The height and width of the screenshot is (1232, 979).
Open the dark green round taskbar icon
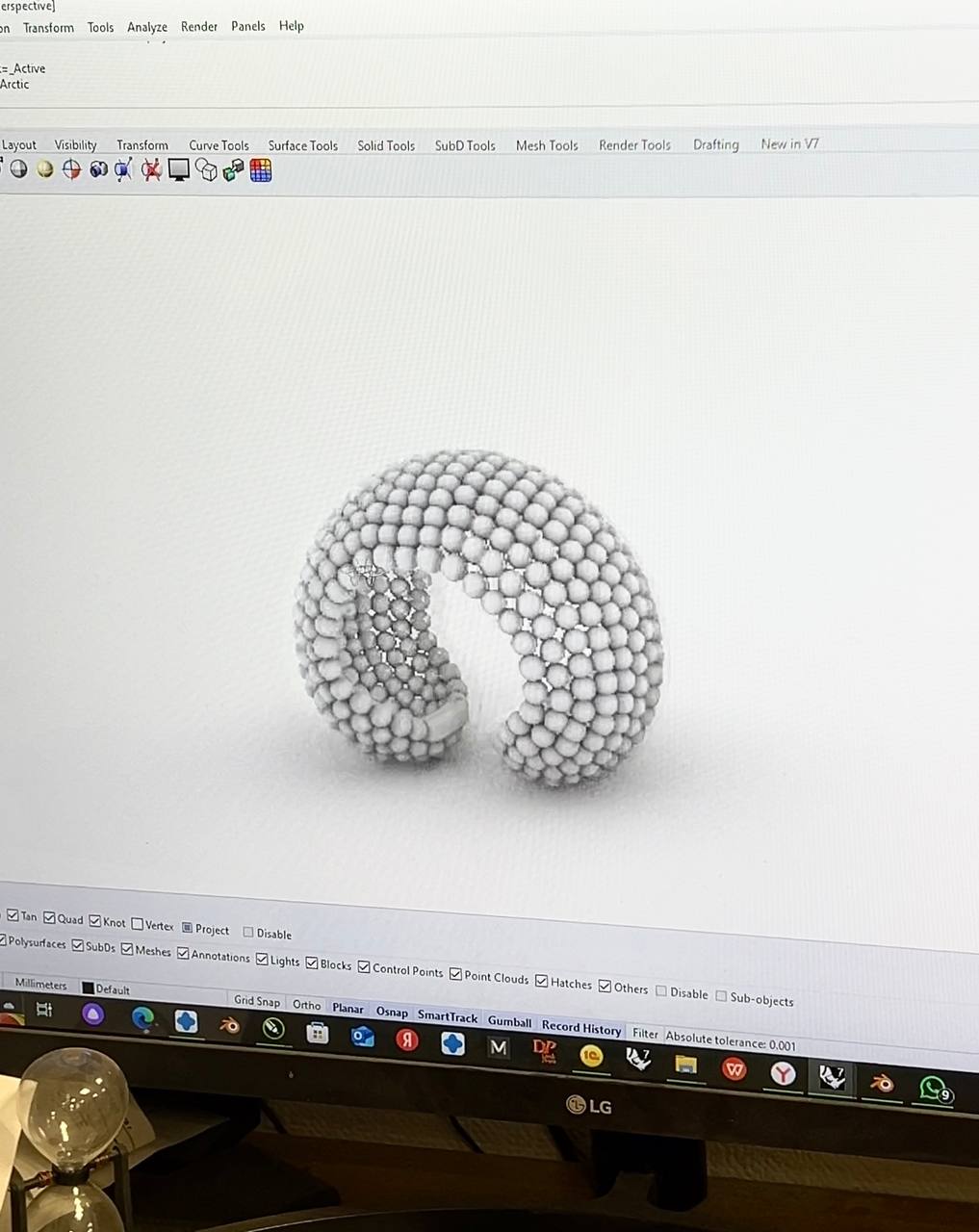coord(273,1028)
